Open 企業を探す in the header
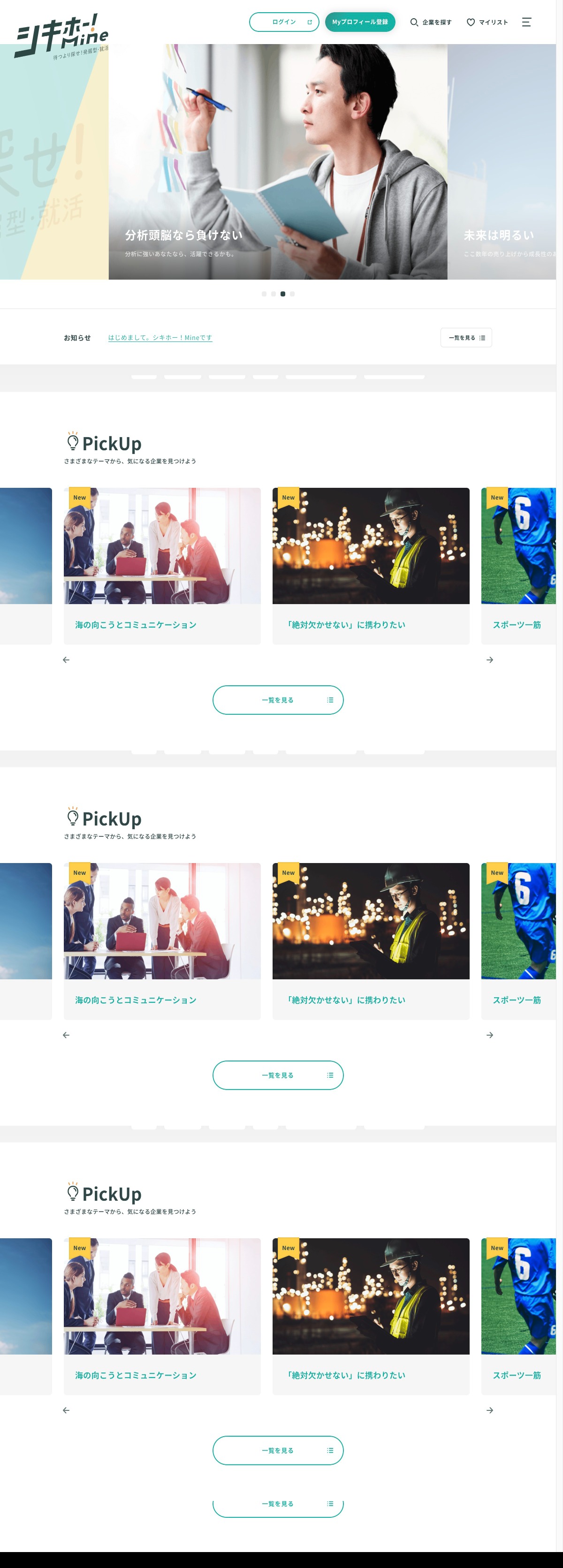 point(431,22)
